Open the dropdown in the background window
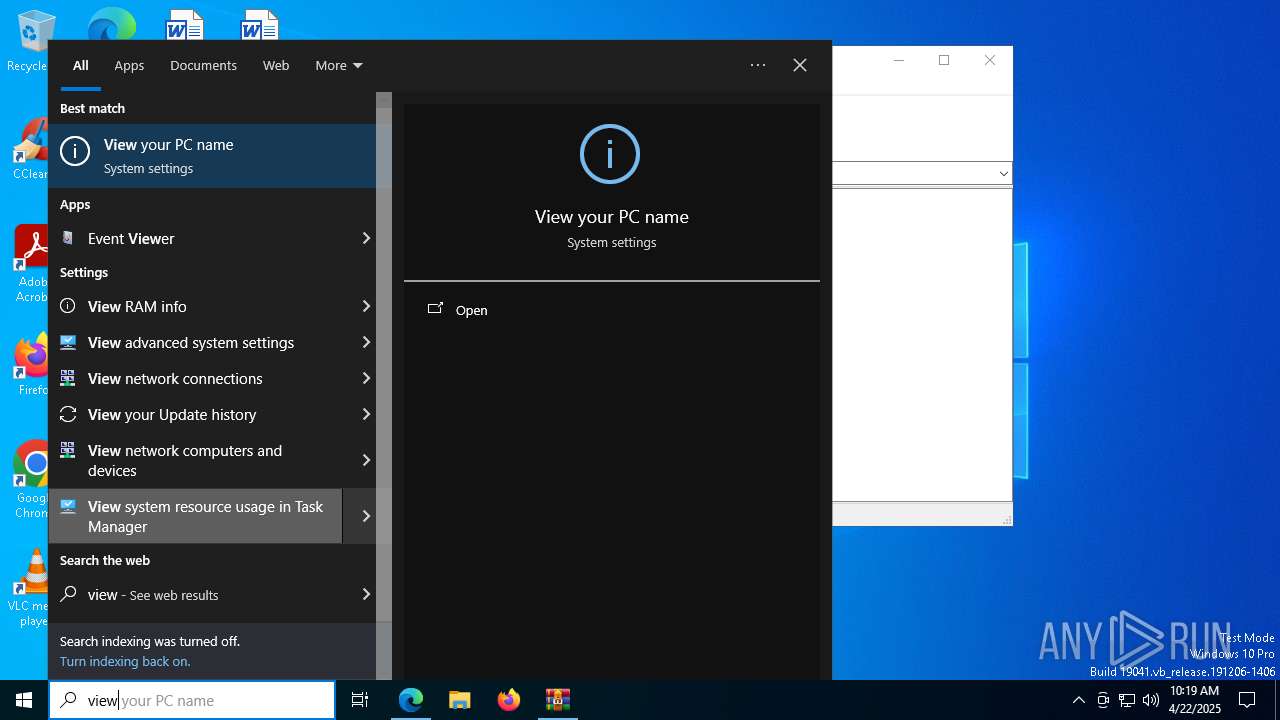Screen dimensions: 1280x720 click(x=1003, y=173)
